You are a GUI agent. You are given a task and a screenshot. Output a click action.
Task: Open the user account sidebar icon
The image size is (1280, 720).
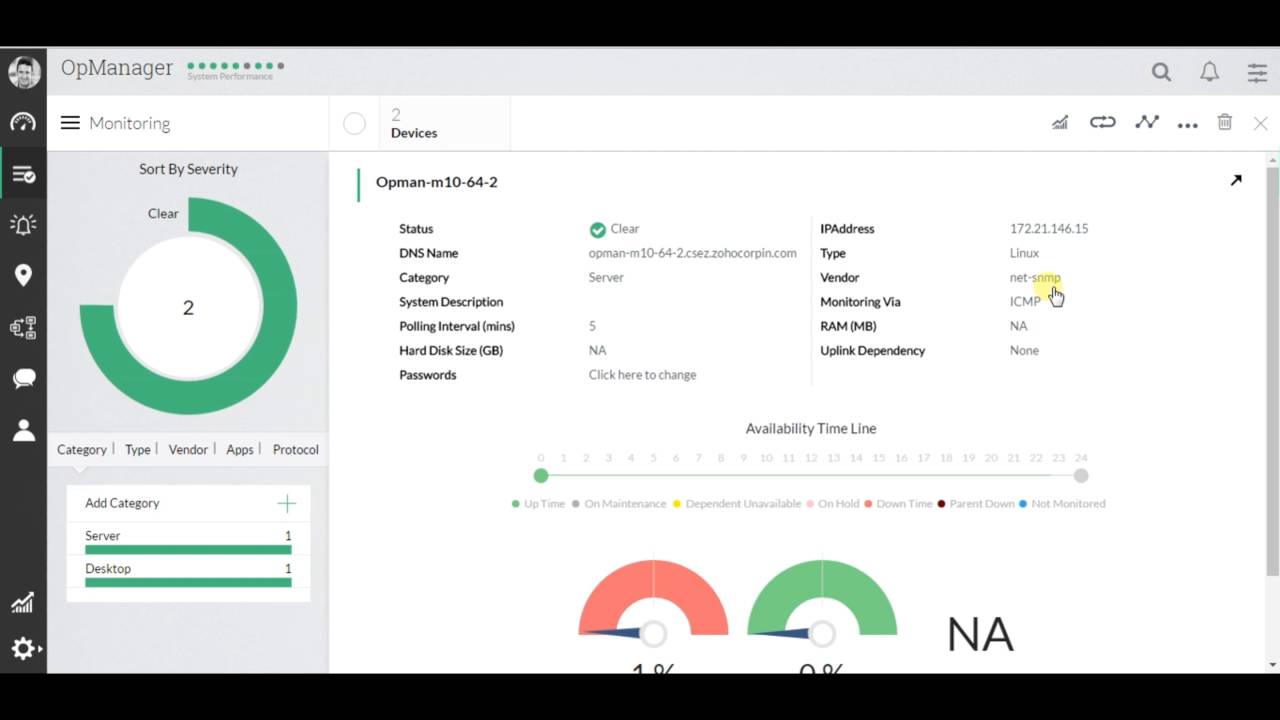[x=23, y=430]
